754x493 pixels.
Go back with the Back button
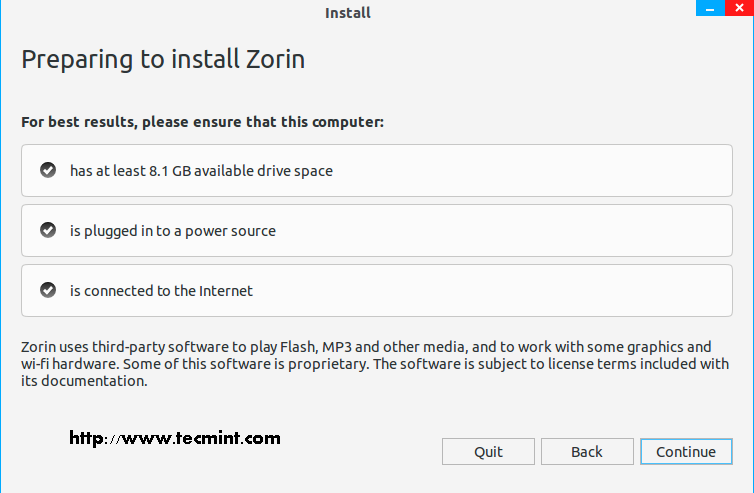[x=587, y=452]
